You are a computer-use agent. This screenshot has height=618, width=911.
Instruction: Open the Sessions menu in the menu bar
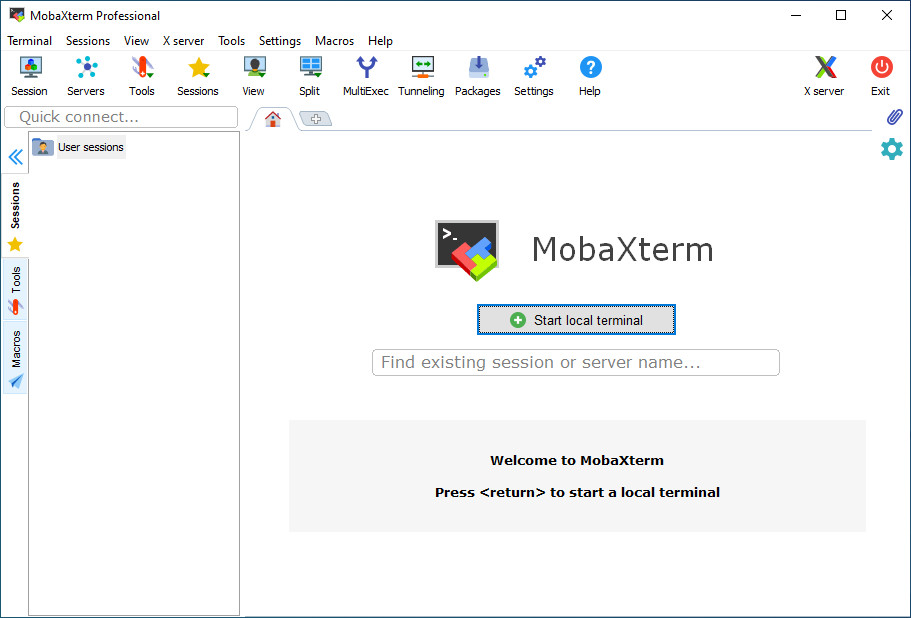(88, 41)
